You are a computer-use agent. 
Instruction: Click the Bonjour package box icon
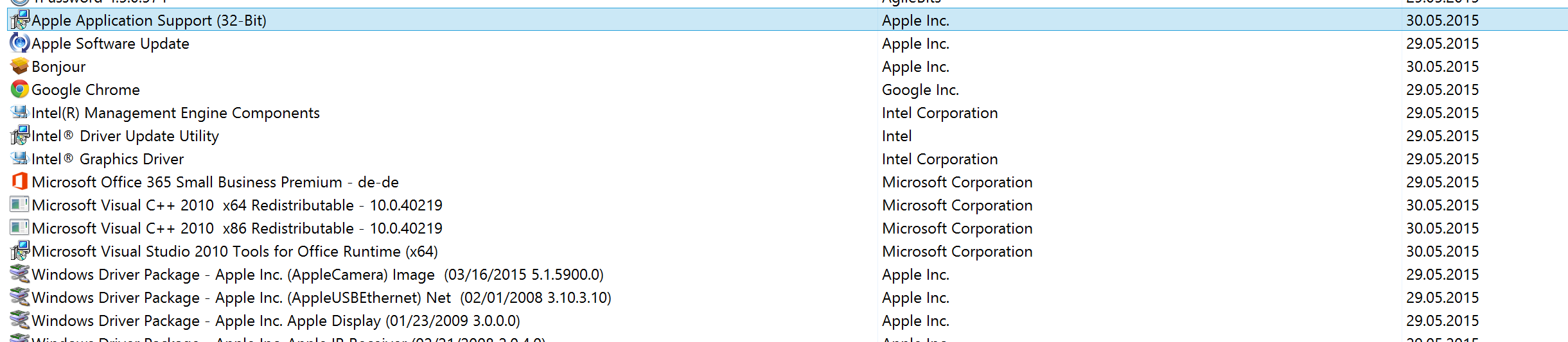(20, 66)
